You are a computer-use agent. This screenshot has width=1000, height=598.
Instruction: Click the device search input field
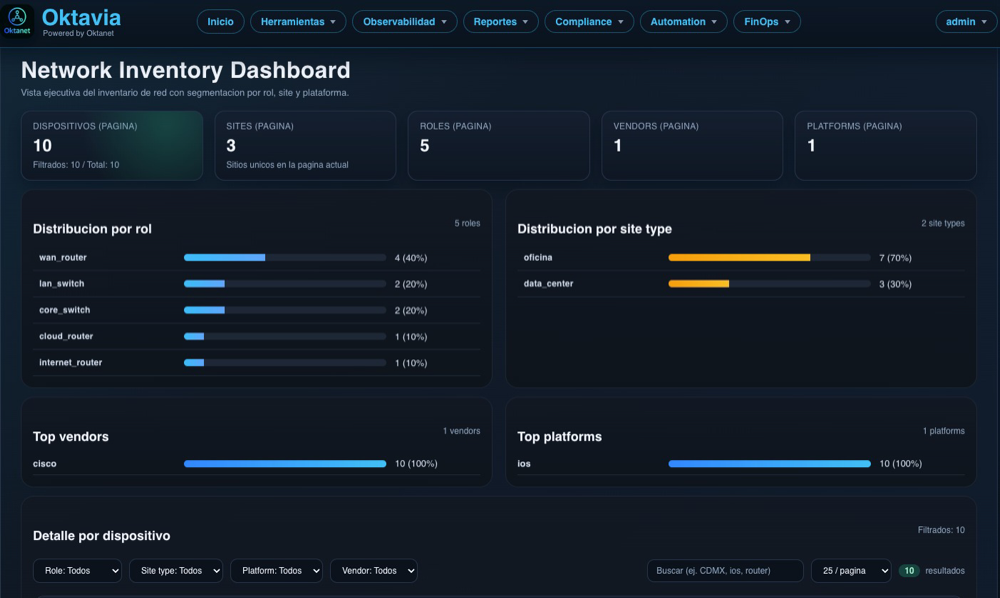(x=724, y=571)
